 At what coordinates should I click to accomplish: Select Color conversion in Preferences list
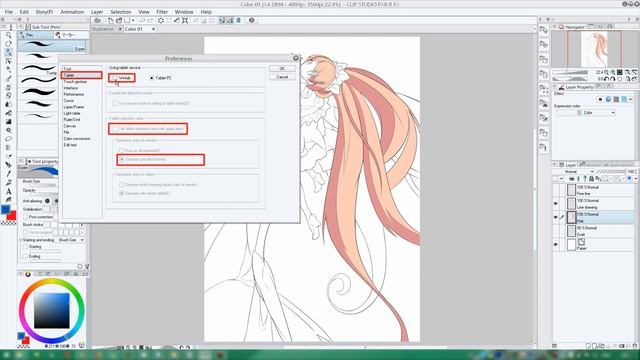pos(77,138)
